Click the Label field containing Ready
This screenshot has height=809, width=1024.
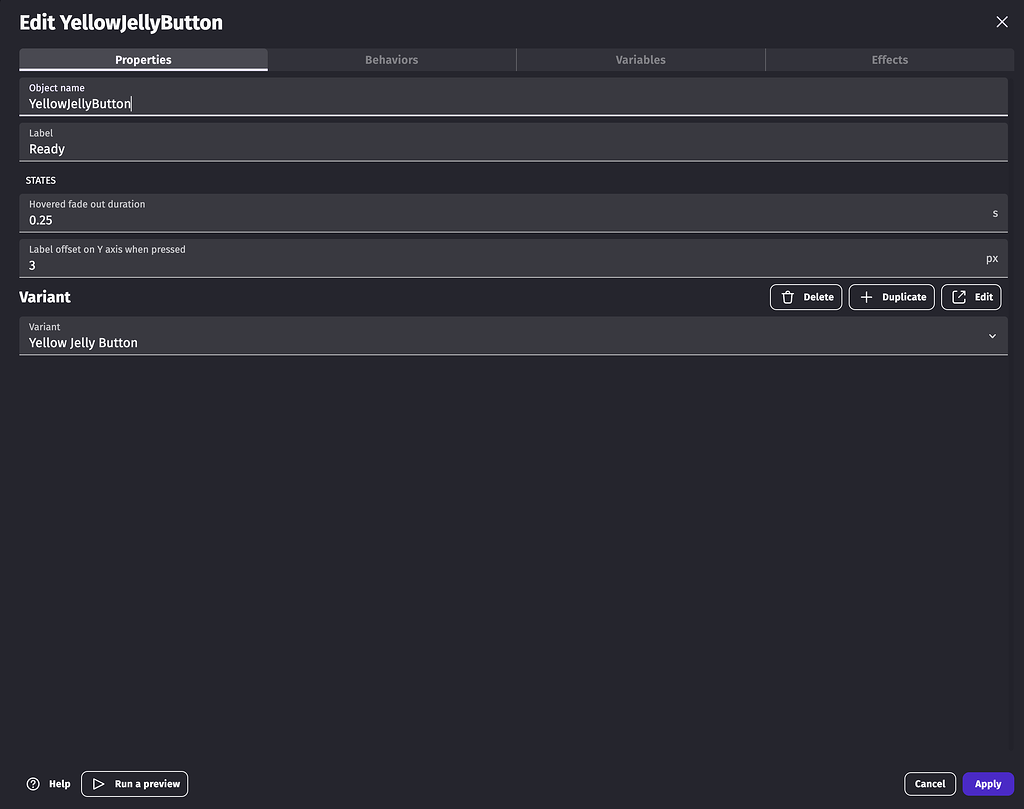click(x=513, y=142)
